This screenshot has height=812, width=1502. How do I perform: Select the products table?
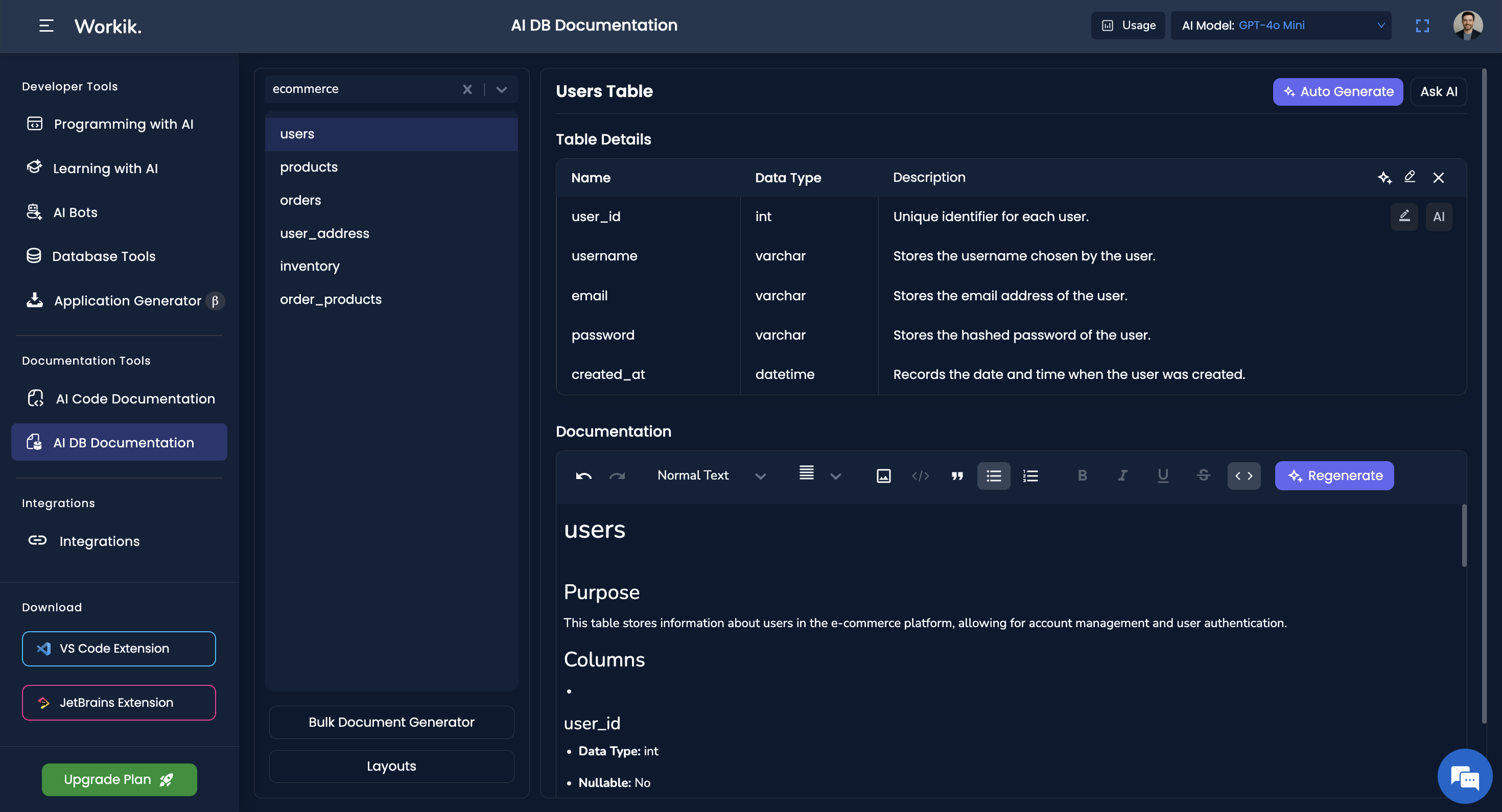pyautogui.click(x=309, y=166)
